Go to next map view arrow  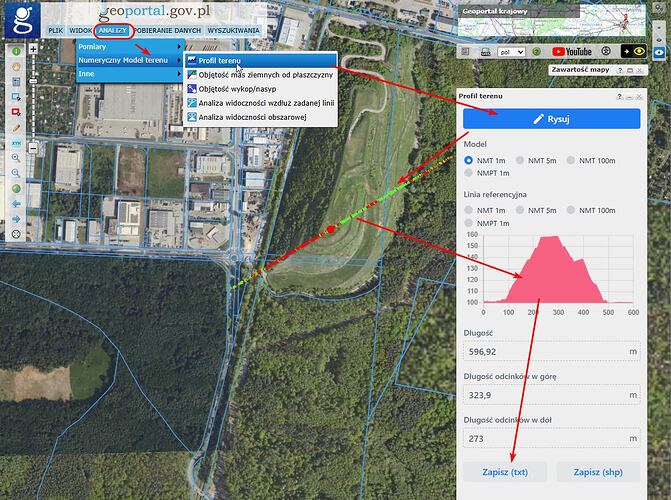[x=16, y=219]
